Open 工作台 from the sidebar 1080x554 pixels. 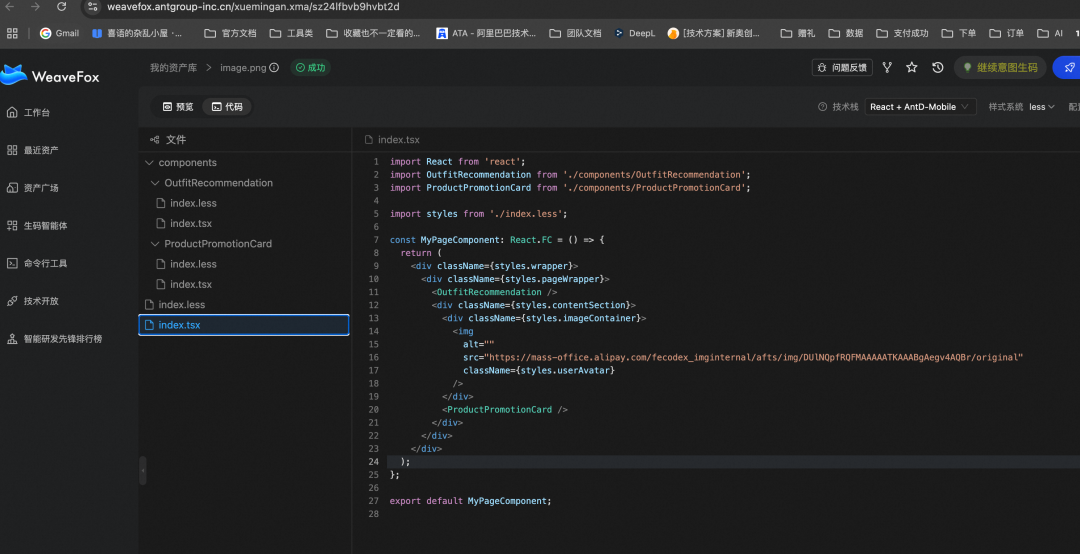click(37, 113)
